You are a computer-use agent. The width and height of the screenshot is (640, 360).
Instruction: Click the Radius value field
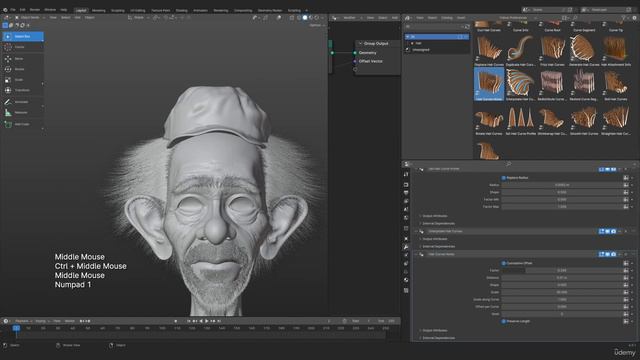562,185
